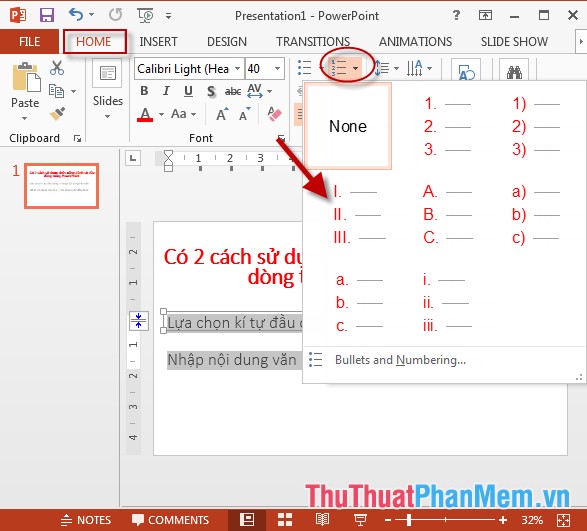Switch to DESIGN tab

click(227, 42)
